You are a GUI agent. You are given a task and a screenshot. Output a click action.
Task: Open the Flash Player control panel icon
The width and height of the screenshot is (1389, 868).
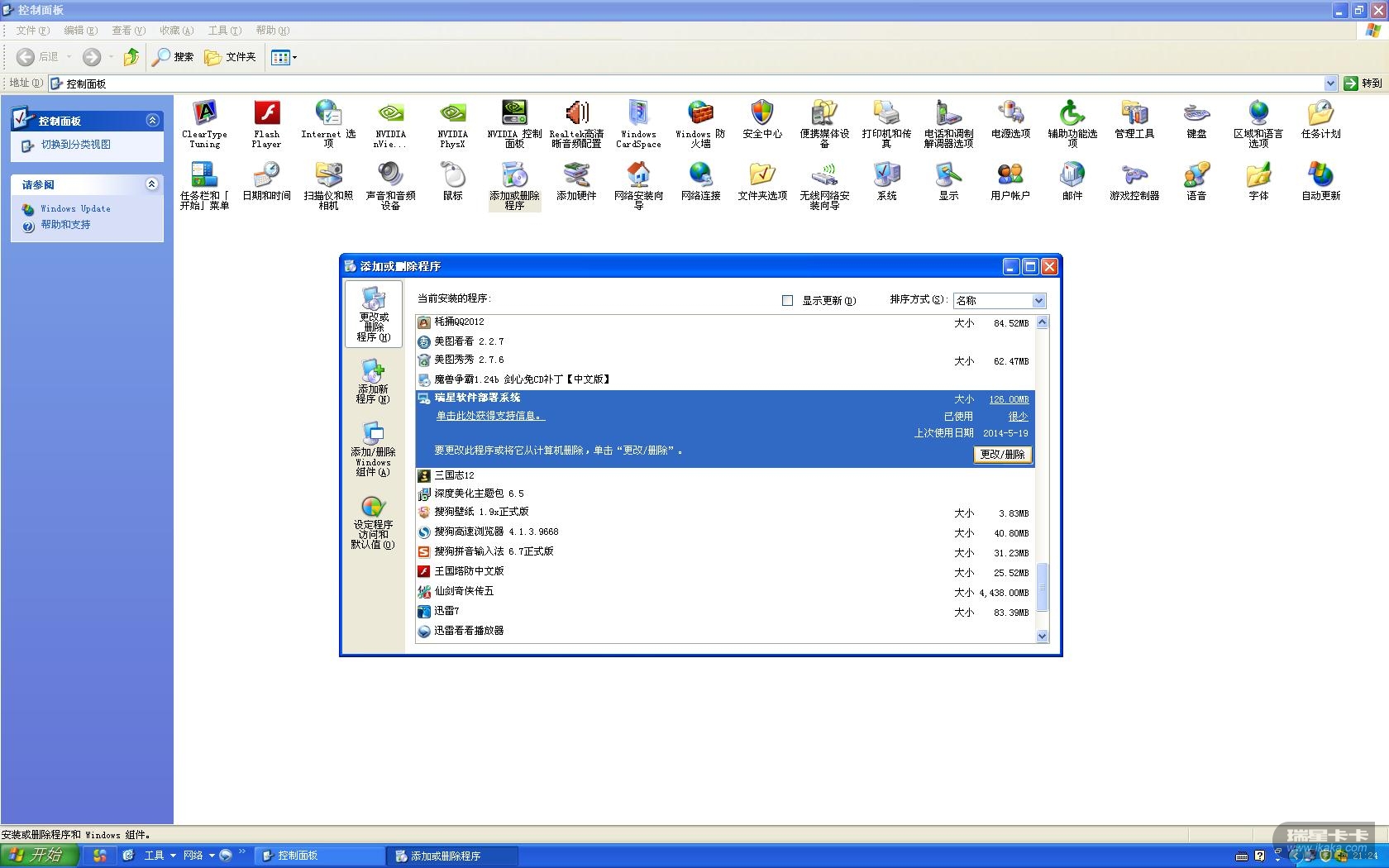click(x=266, y=124)
